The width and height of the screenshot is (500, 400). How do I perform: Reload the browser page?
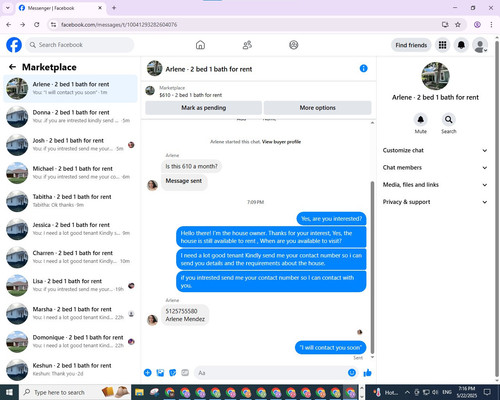37,25
